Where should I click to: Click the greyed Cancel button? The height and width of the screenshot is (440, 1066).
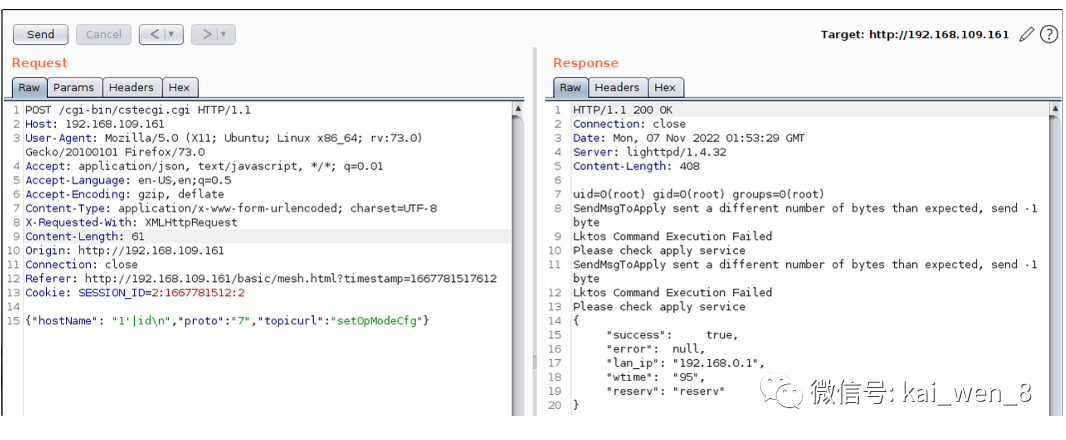click(x=103, y=35)
